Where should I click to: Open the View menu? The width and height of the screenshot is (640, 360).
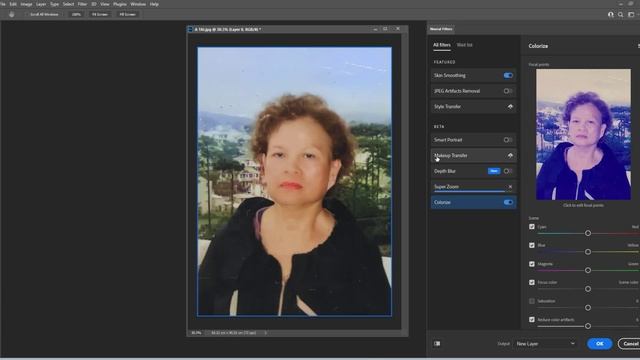tap(105, 4)
